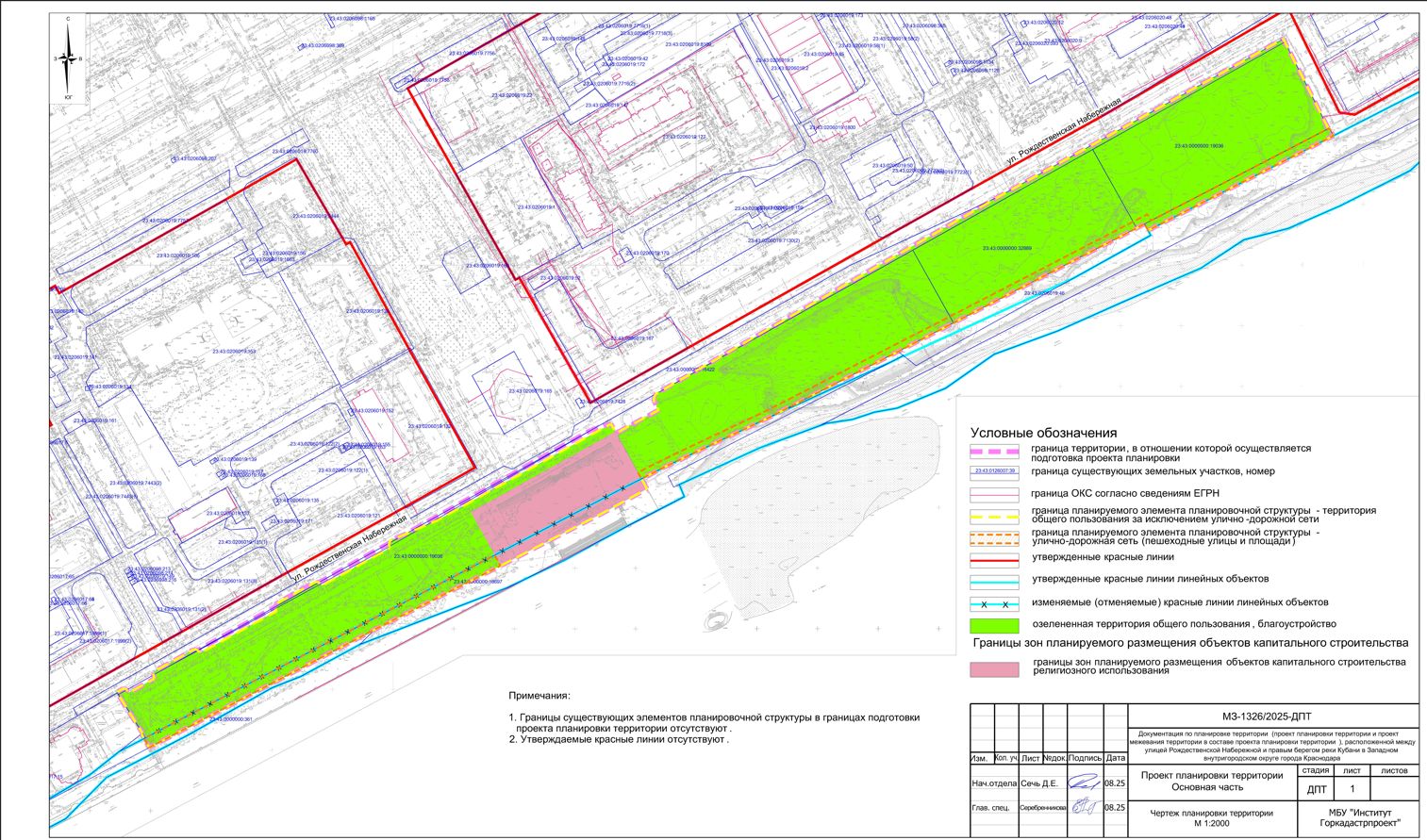This screenshot has height=840, width=1427.
Task: Click the thin pink ОКС boundary legend symbol
Action: [994, 494]
